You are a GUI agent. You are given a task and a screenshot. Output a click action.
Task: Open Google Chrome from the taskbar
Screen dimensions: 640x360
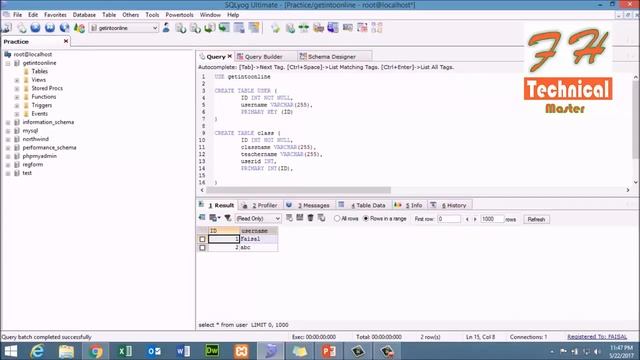click(x=96, y=351)
